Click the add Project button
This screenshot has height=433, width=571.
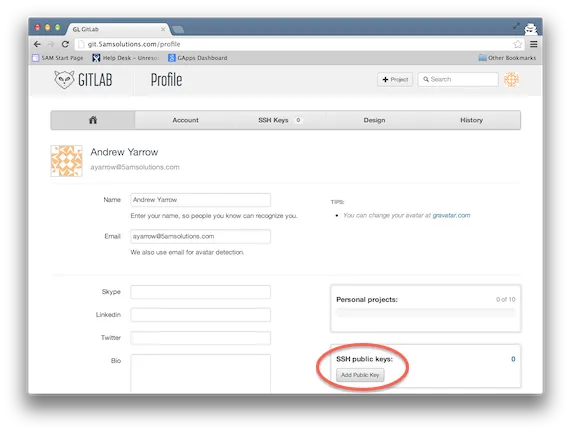395,79
